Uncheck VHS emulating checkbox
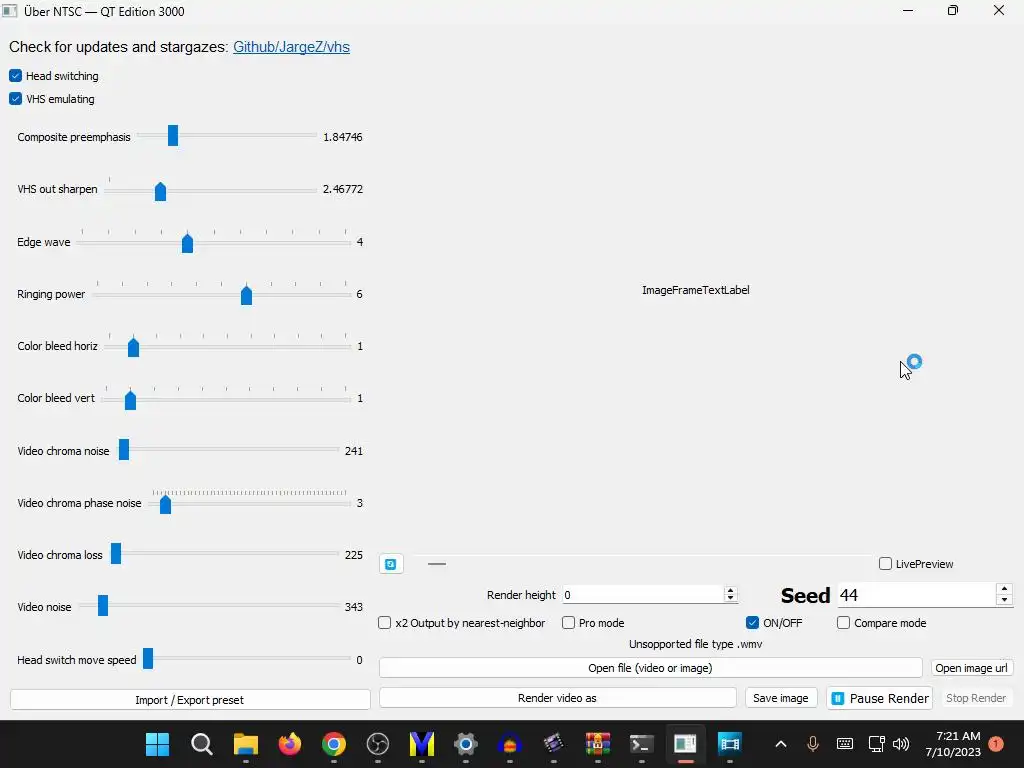The width and height of the screenshot is (1024, 768). click(16, 99)
